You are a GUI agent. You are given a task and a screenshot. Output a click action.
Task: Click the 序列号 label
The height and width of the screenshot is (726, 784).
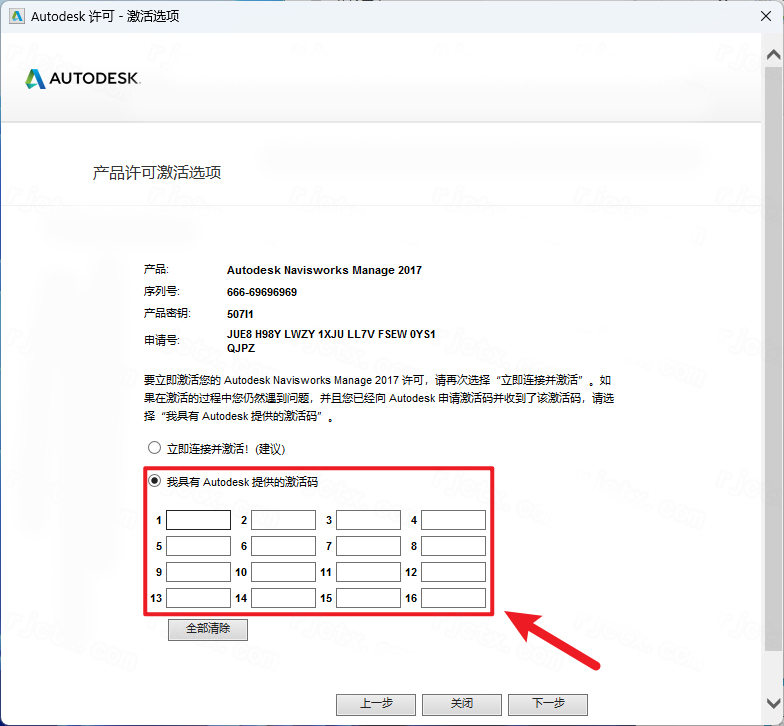tap(162, 291)
